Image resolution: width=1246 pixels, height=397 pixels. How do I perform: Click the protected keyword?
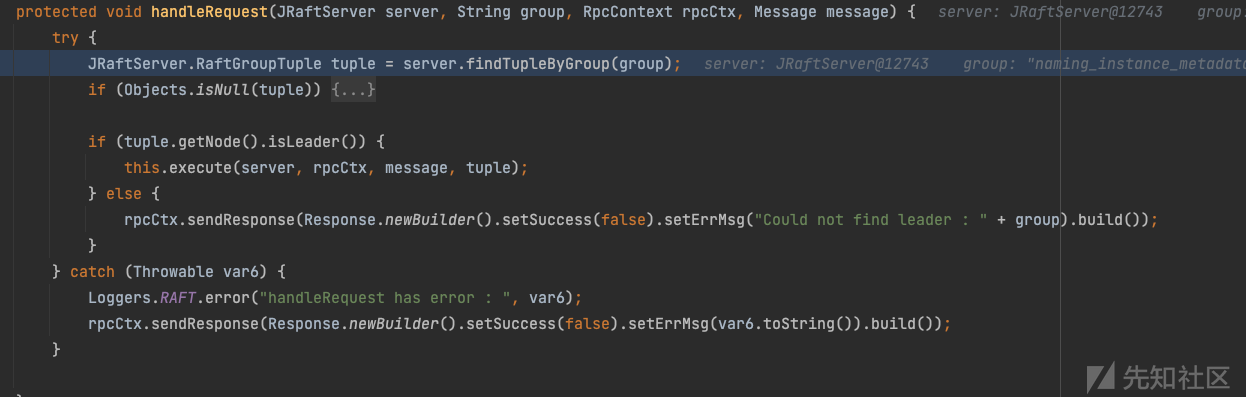[57, 12]
